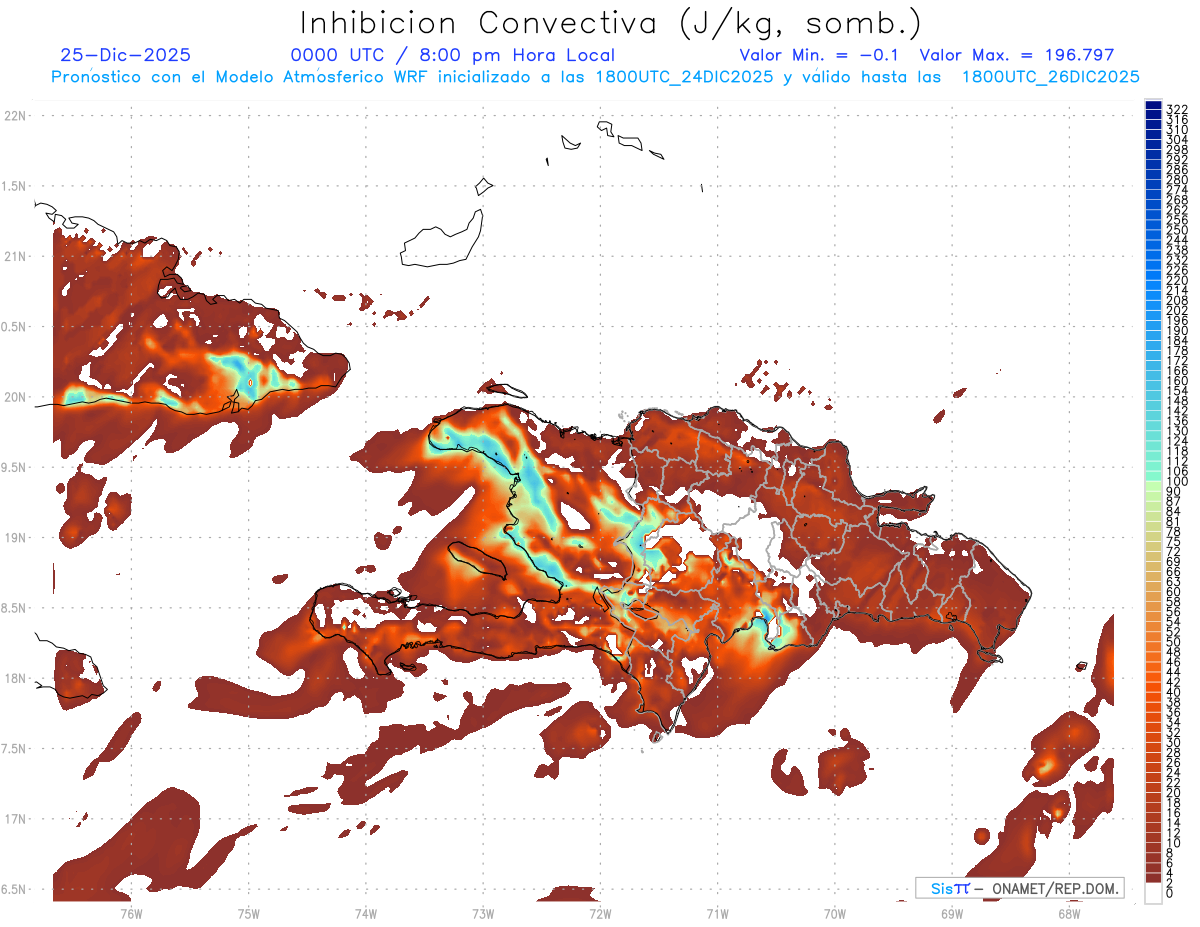1200x927 pixels.
Task: Click the '76W' longitude label
Action: (x=131, y=913)
